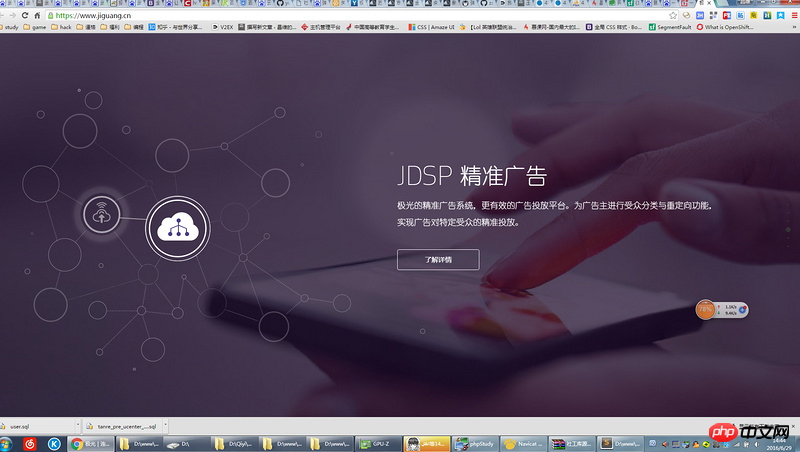Viewport: 800px width, 452px height.
Task: Switch to the WinRAR 社工库 taskbar window
Action: pyautogui.click(x=570, y=444)
